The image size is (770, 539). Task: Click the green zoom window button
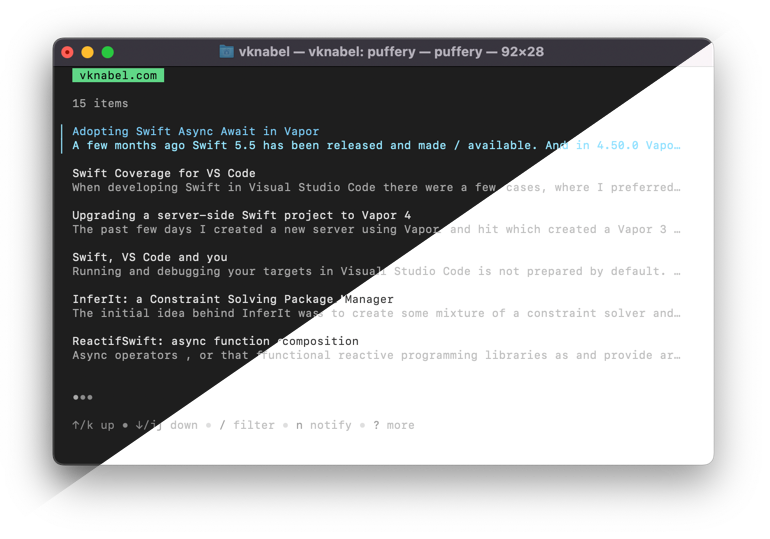point(108,52)
